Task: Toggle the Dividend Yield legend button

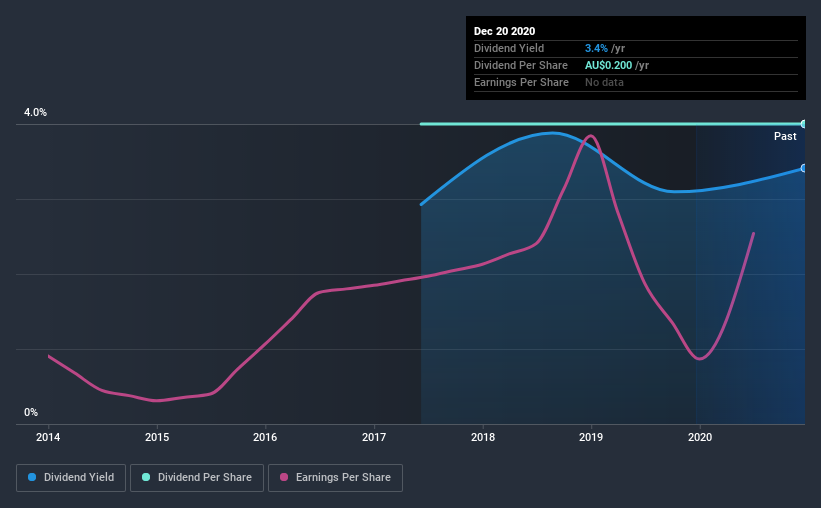Action: coord(71,478)
